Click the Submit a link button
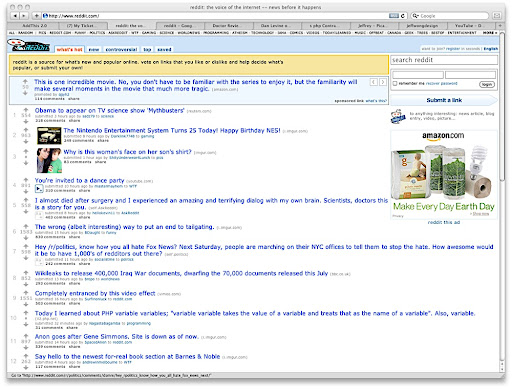The image size is (512, 389). click(444, 100)
